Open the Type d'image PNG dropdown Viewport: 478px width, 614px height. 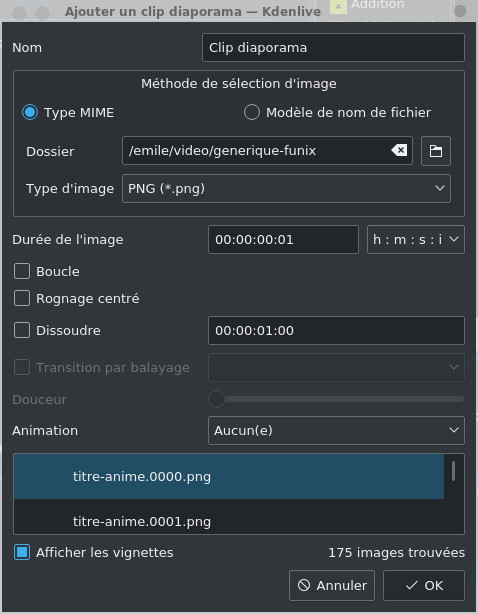click(286, 189)
